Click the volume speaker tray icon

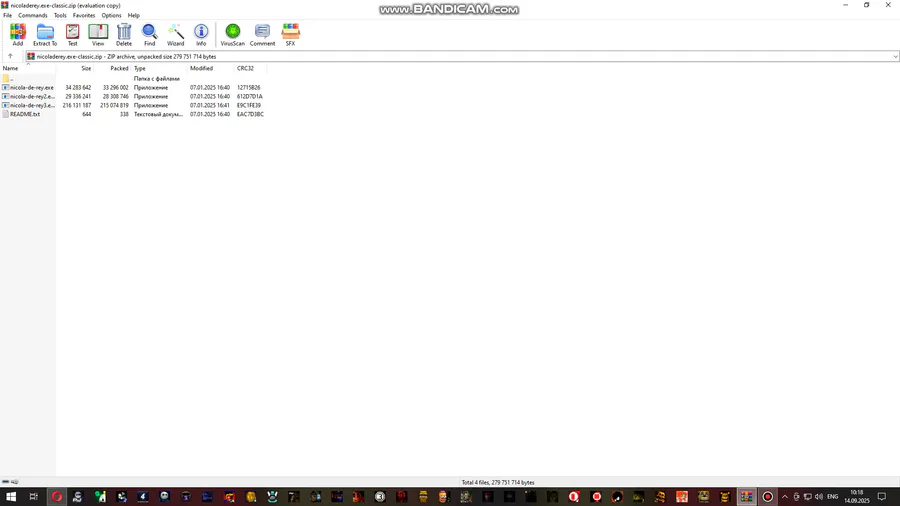[x=818, y=497]
